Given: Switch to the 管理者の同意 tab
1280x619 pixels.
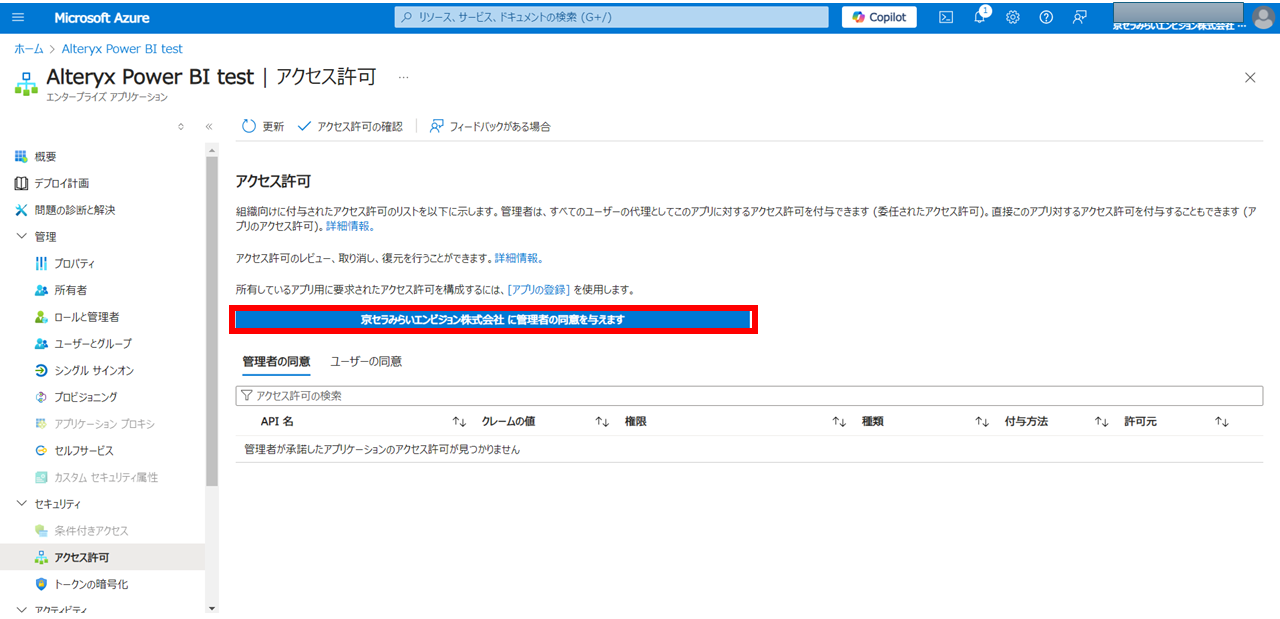Looking at the screenshot, I should point(276,361).
